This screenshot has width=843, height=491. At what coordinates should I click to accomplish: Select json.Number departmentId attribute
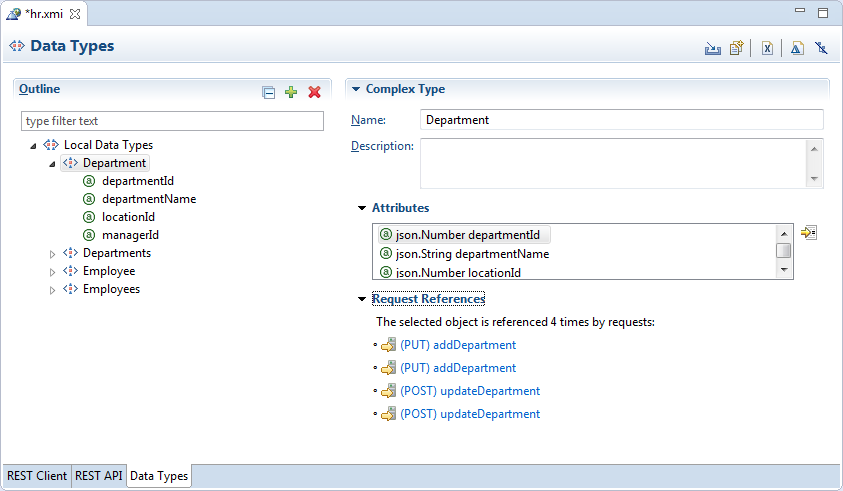click(x=465, y=235)
